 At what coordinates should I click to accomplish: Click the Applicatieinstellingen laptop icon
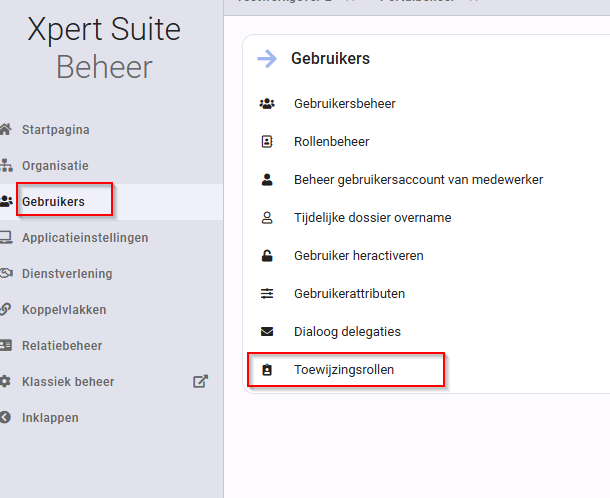tap(6, 237)
